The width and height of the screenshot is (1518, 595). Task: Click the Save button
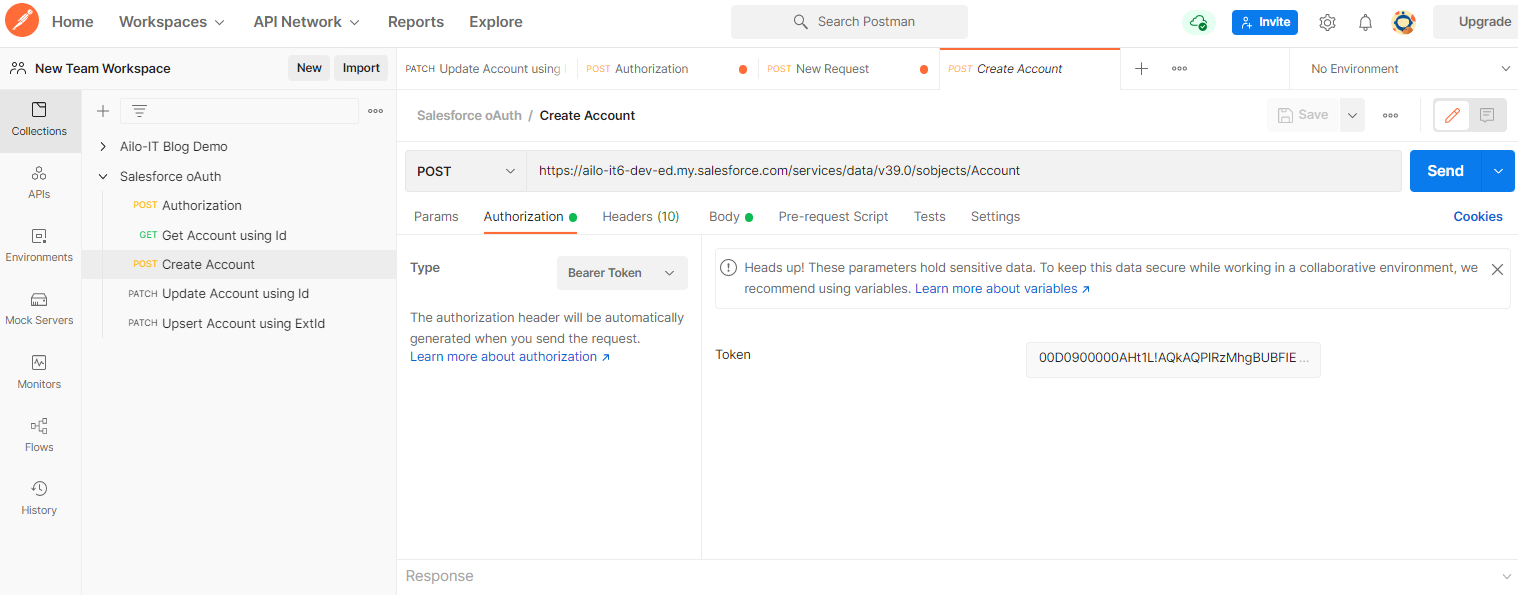click(1303, 115)
